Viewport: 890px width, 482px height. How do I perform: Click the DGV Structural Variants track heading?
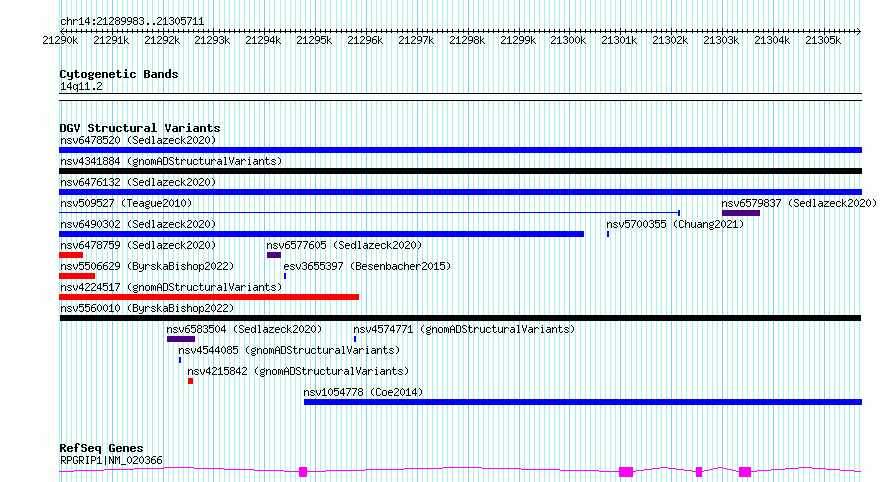(x=140, y=128)
